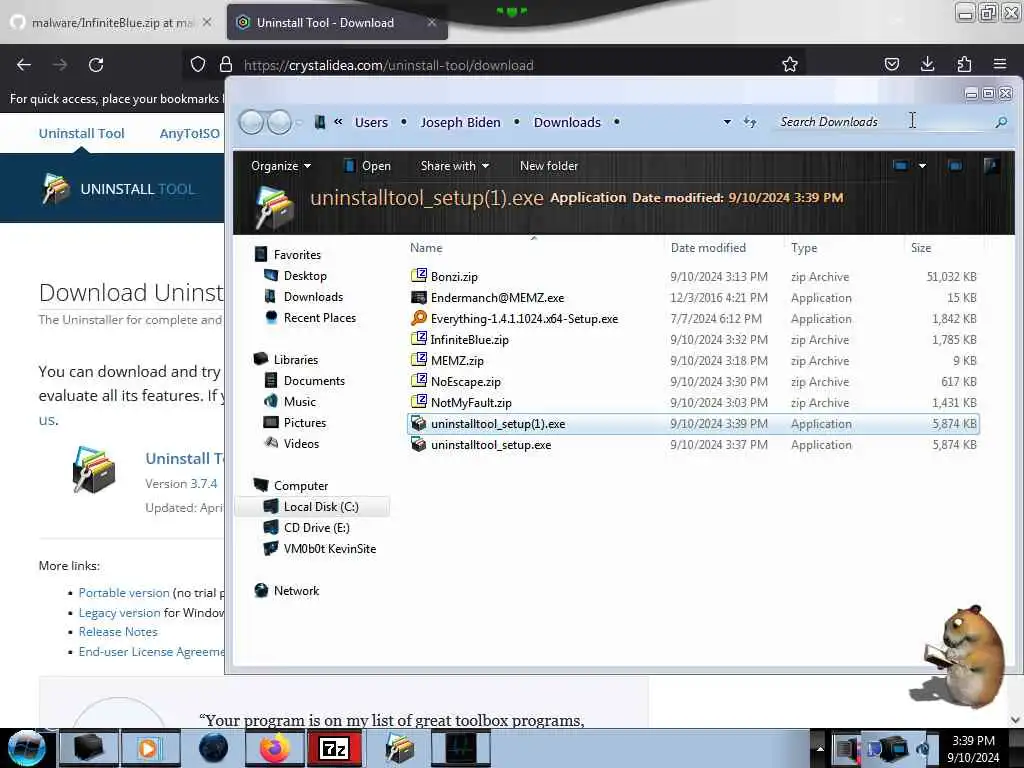Screen dimensions: 1024x768
Task: Open Downloads under Favorites
Action: (x=313, y=296)
